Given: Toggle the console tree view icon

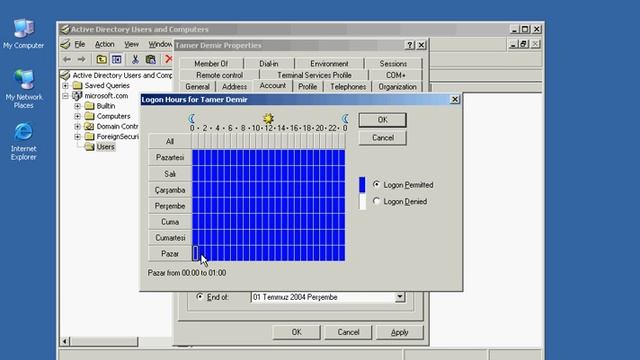Looking at the screenshot, I should (x=117, y=60).
